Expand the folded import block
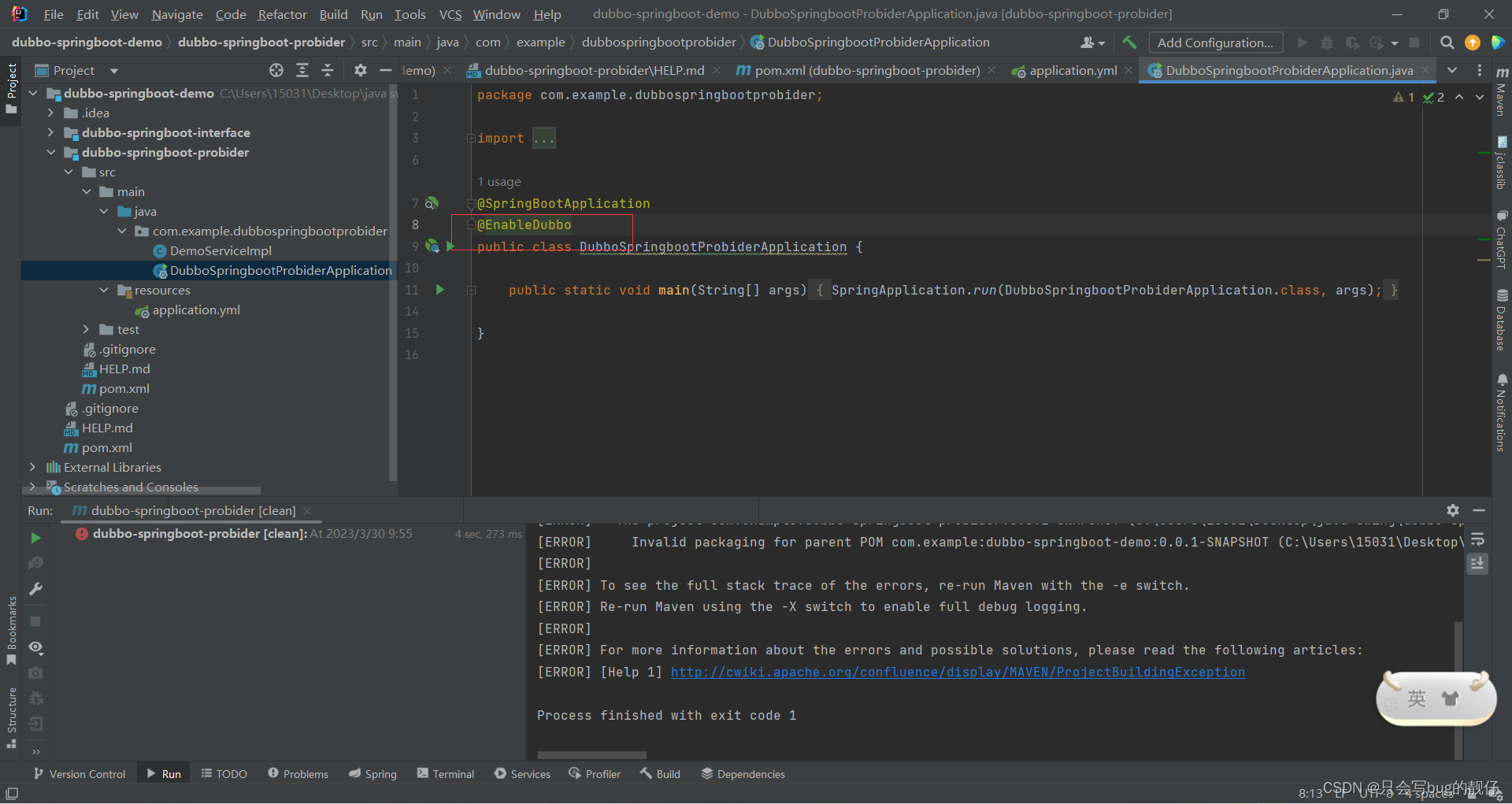Screen dimensions: 1512x804 point(470,139)
